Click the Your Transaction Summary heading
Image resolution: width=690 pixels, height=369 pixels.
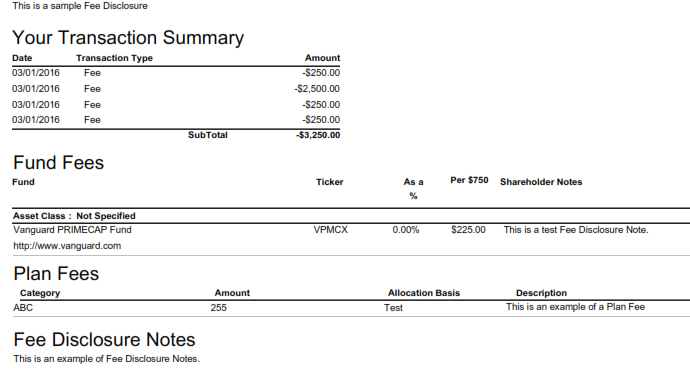point(128,38)
